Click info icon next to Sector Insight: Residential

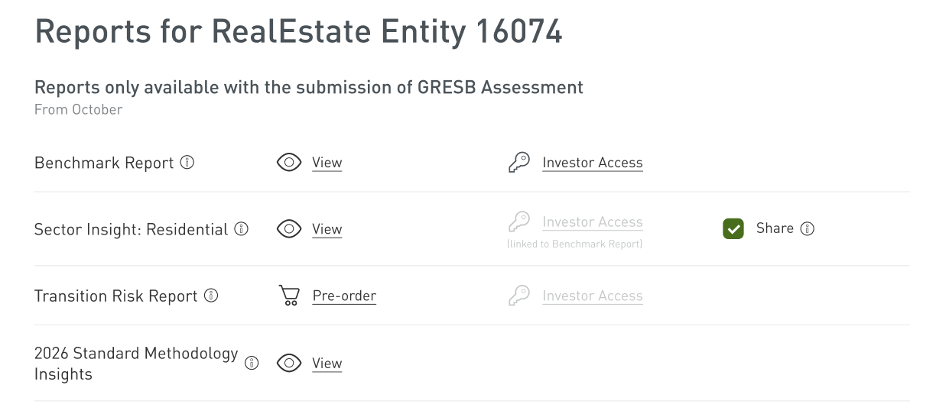241,229
